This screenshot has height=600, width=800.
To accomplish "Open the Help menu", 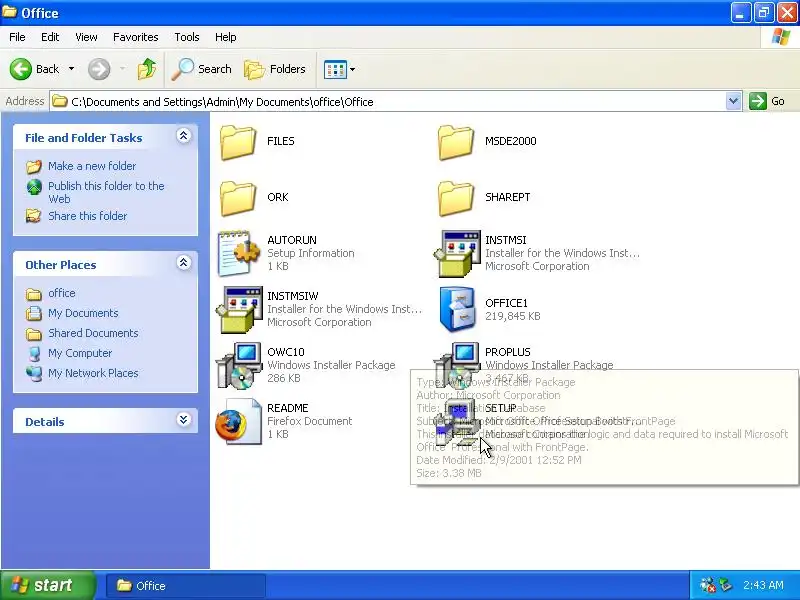I will click(226, 37).
